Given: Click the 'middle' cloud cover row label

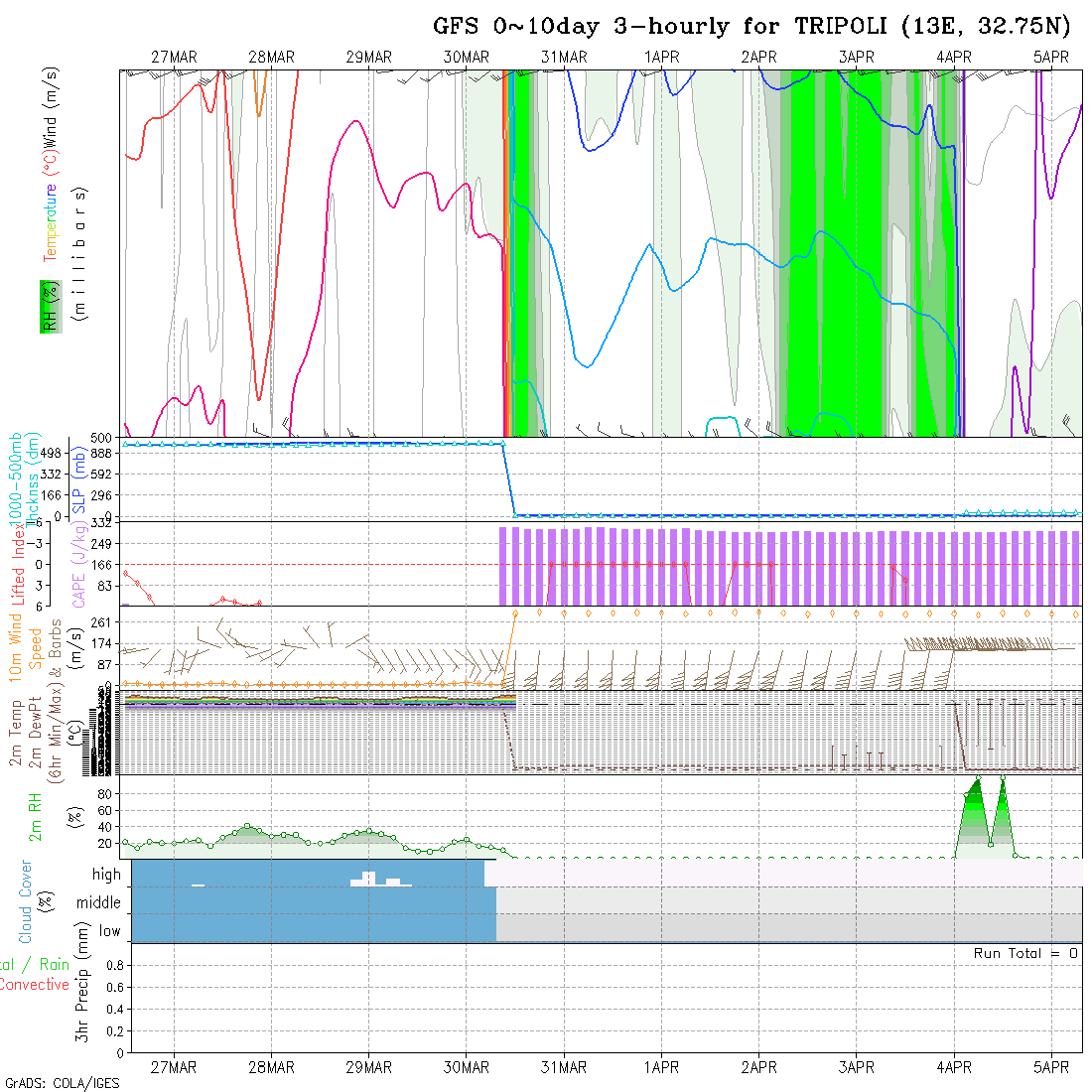Looking at the screenshot, I should [x=98, y=902].
